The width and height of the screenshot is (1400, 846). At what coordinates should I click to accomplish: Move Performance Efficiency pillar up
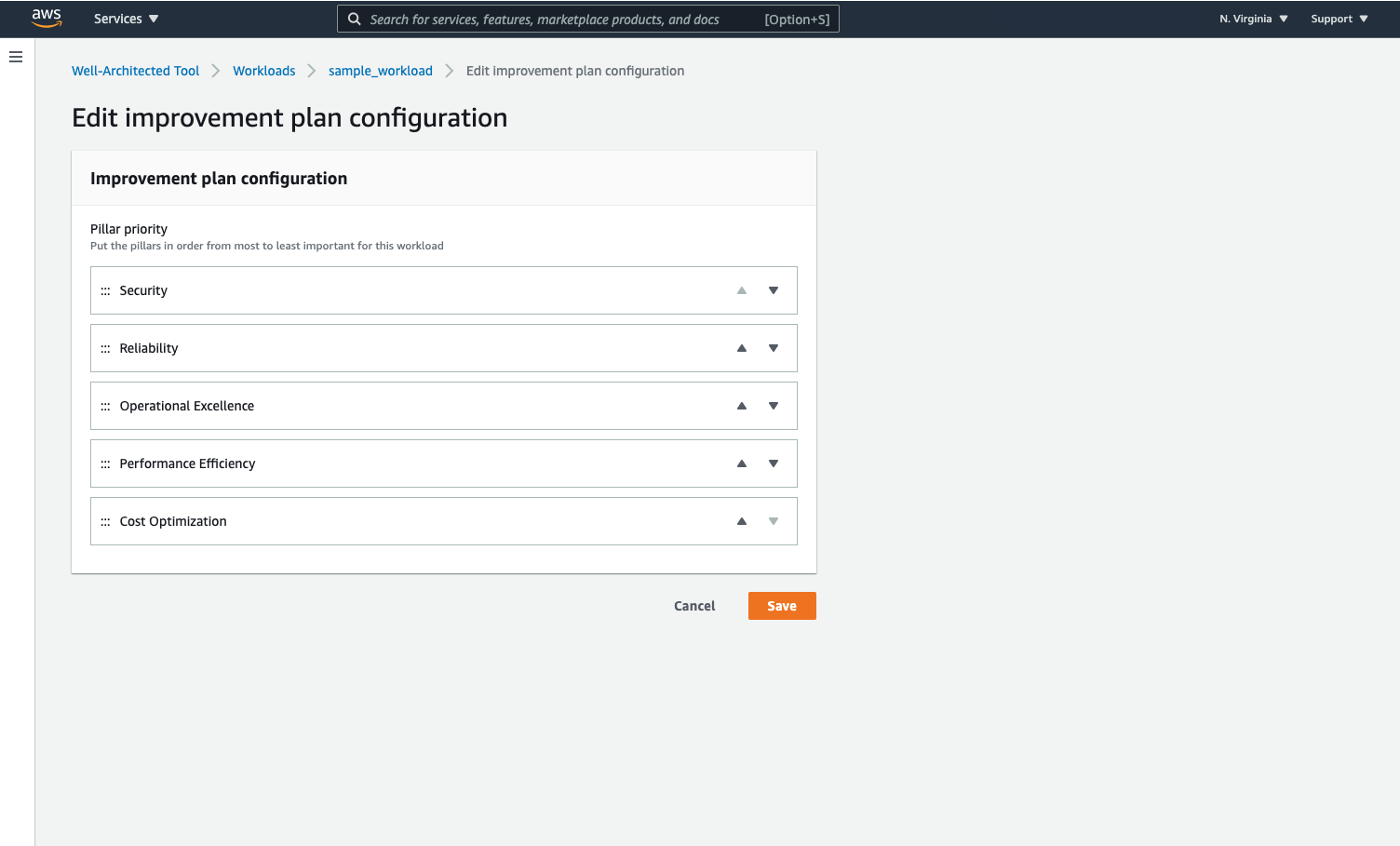tap(742, 463)
